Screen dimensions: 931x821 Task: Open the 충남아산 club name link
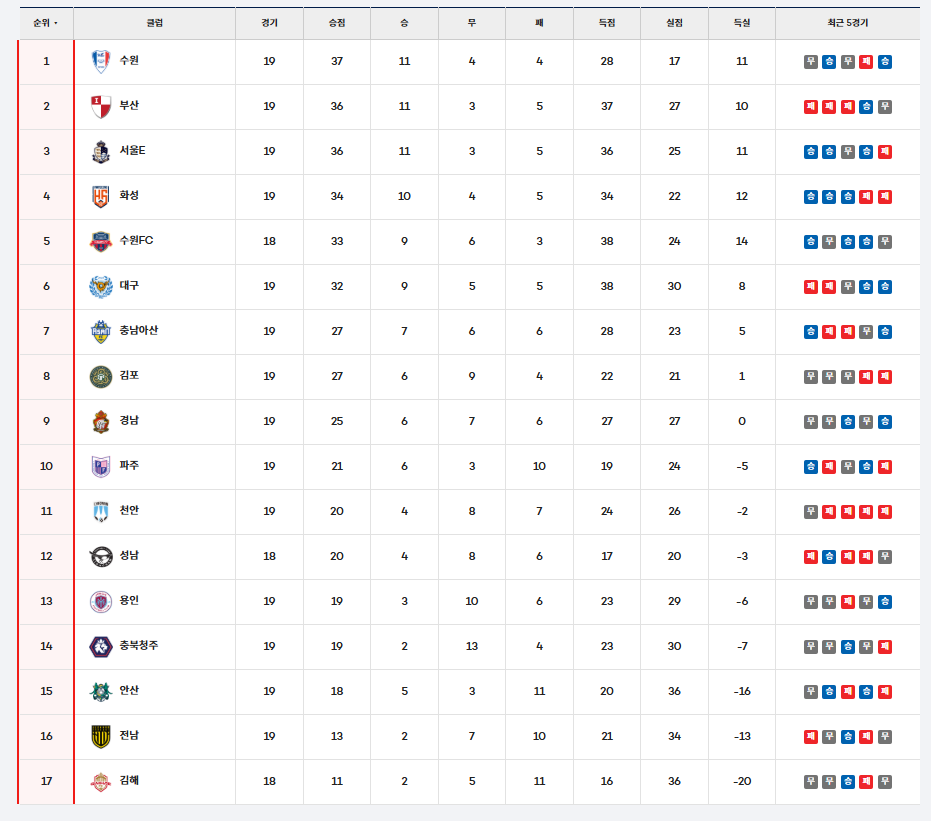pos(139,330)
